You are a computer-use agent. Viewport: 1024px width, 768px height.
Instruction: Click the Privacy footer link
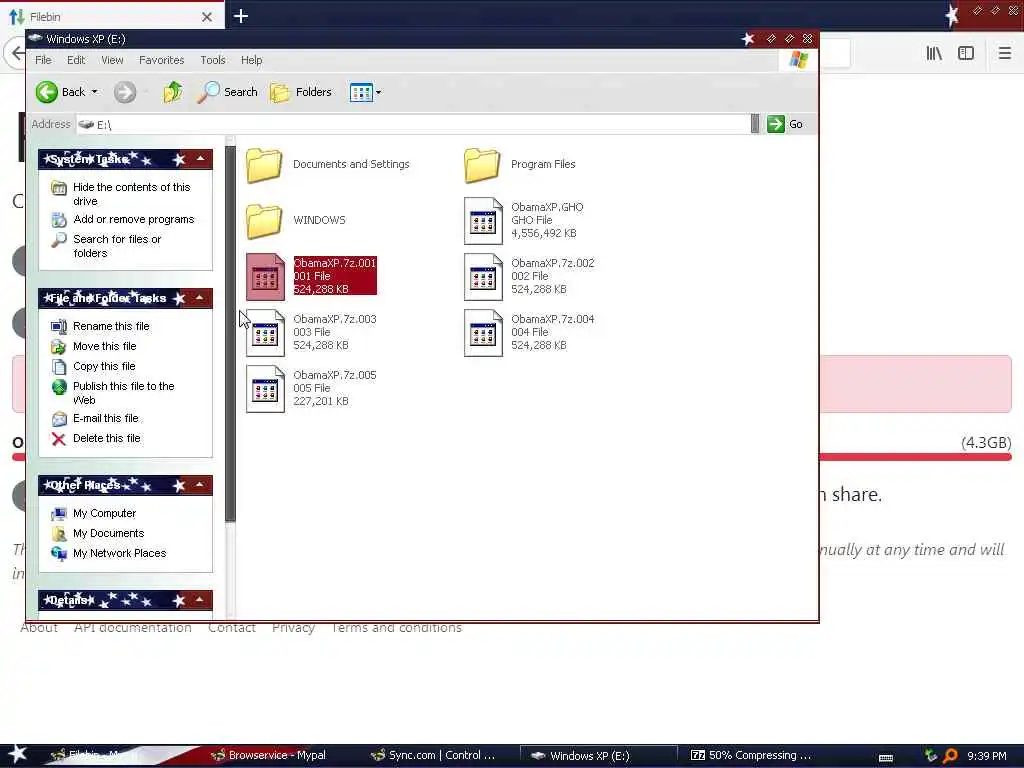[293, 628]
